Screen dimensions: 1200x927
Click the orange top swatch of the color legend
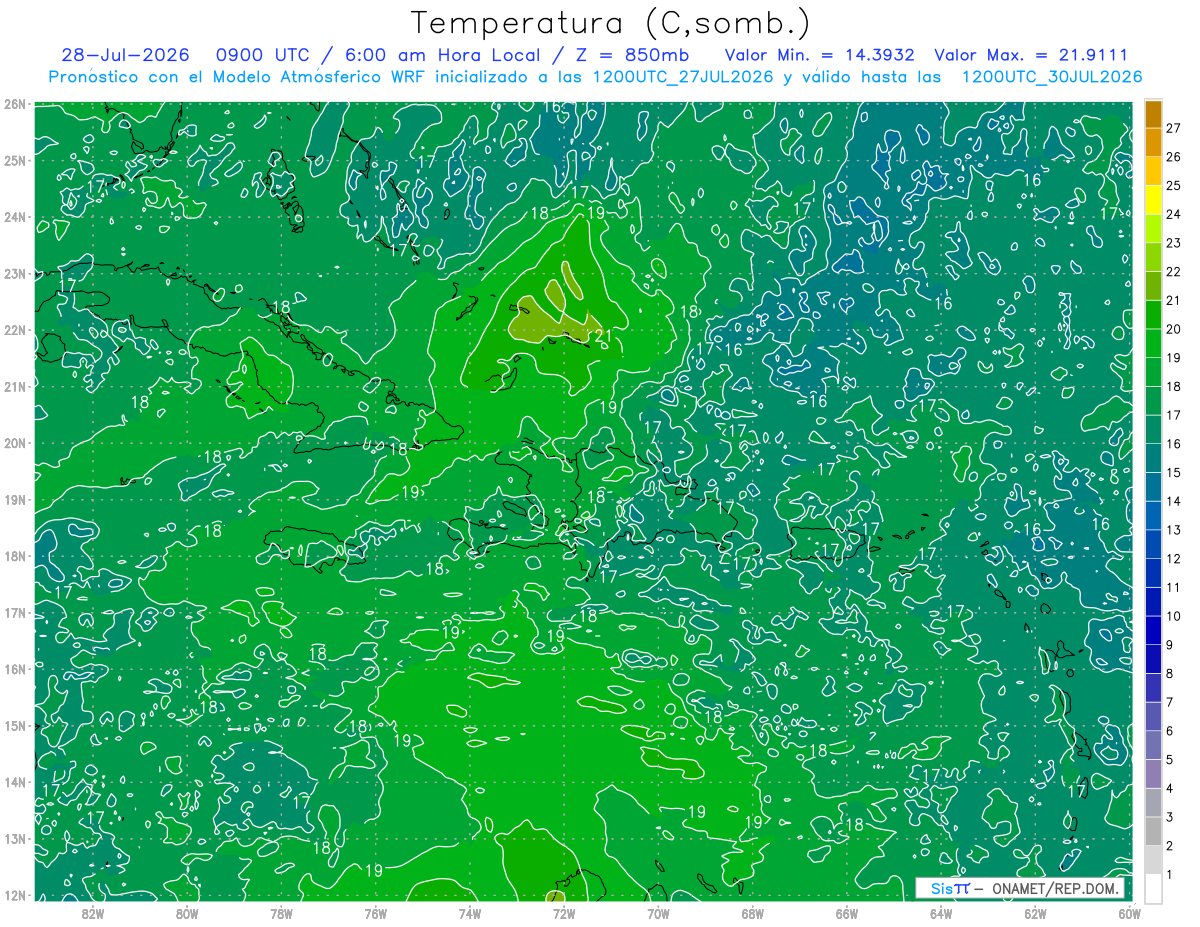click(1153, 114)
